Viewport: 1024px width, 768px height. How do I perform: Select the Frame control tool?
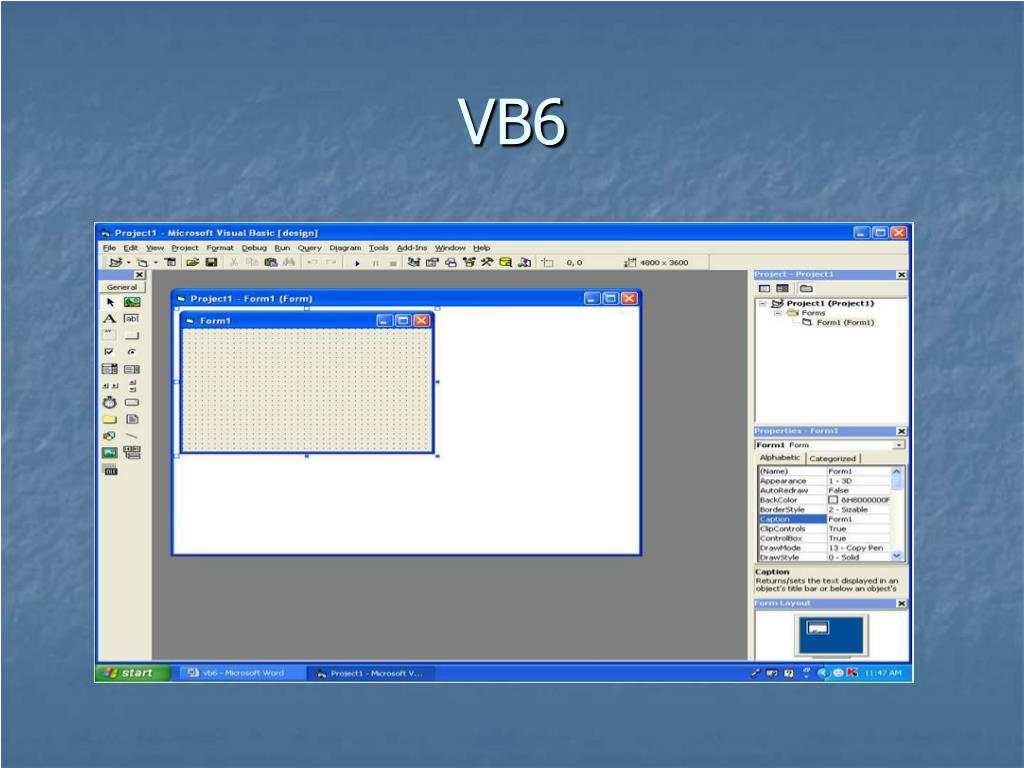[110, 336]
